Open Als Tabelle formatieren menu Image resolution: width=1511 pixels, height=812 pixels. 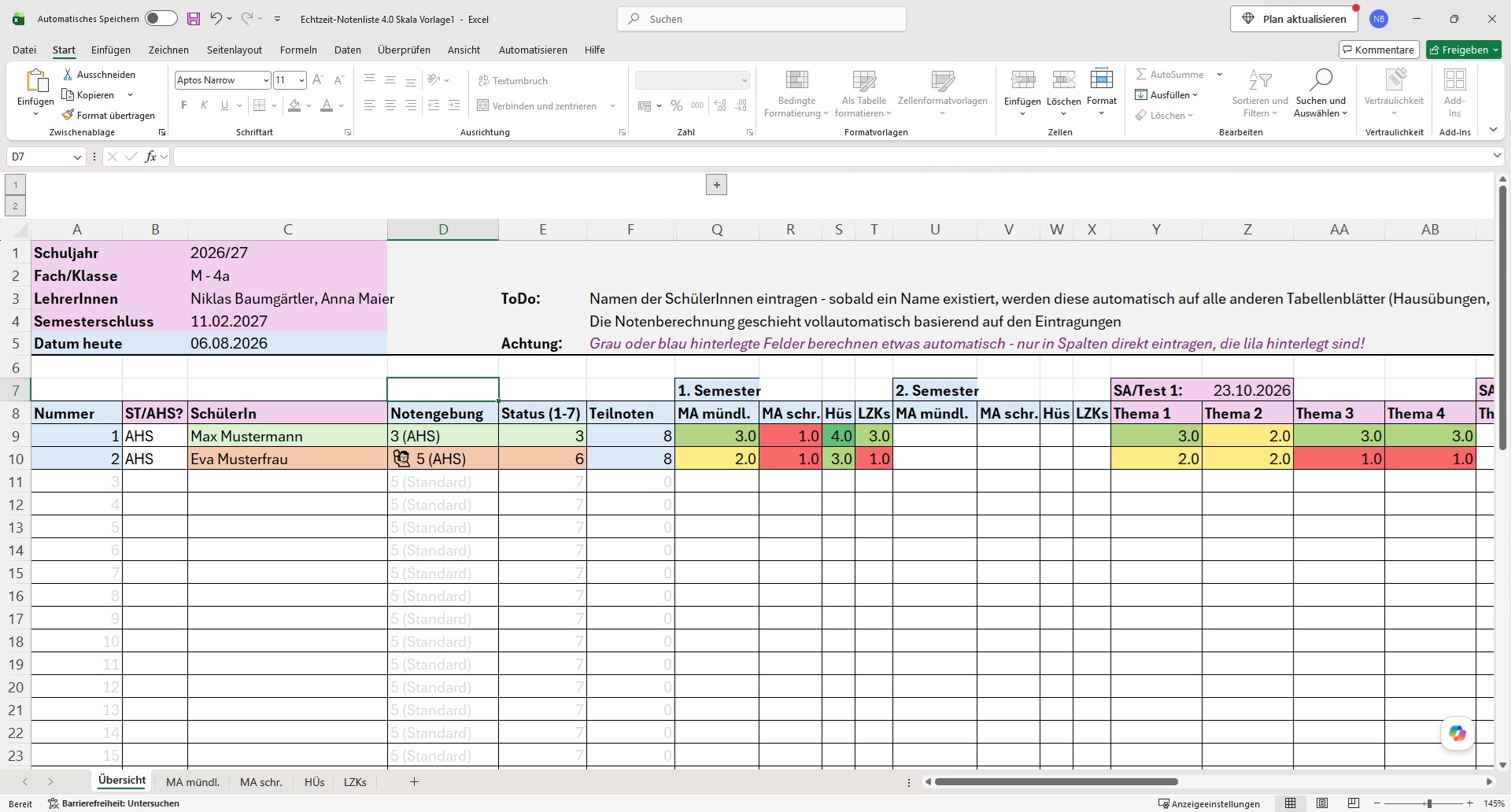coord(864,94)
